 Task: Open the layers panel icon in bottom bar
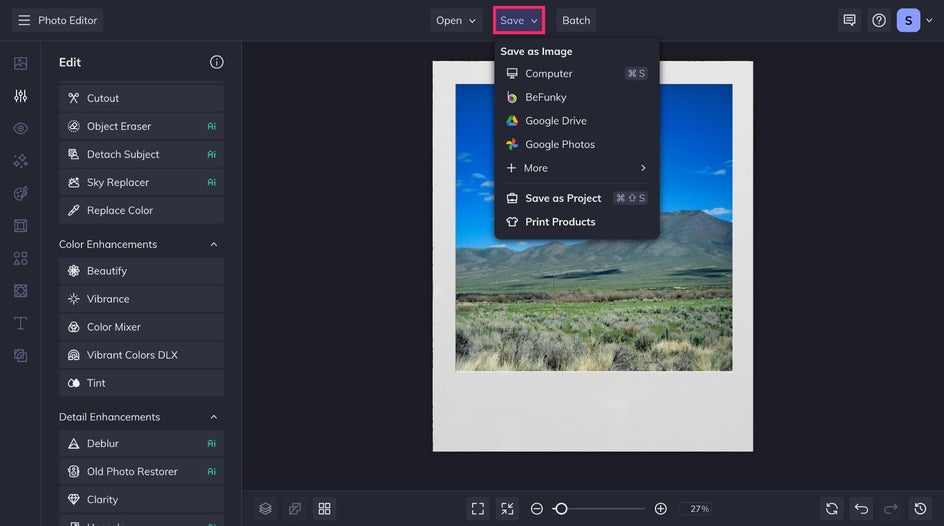pos(266,509)
